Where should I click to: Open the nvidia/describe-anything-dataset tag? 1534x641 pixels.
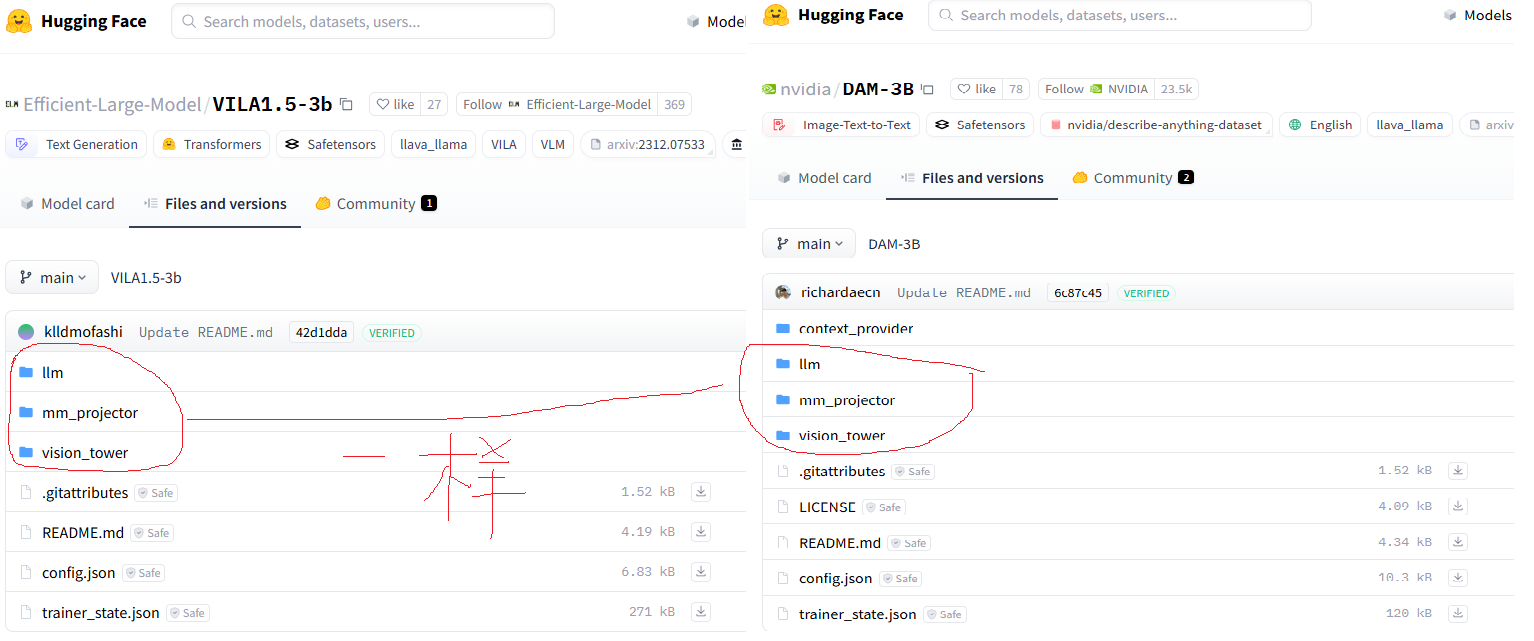click(1156, 125)
